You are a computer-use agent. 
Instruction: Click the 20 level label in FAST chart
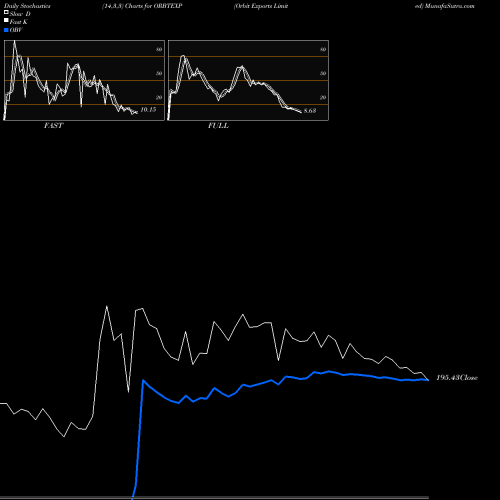tap(159, 97)
